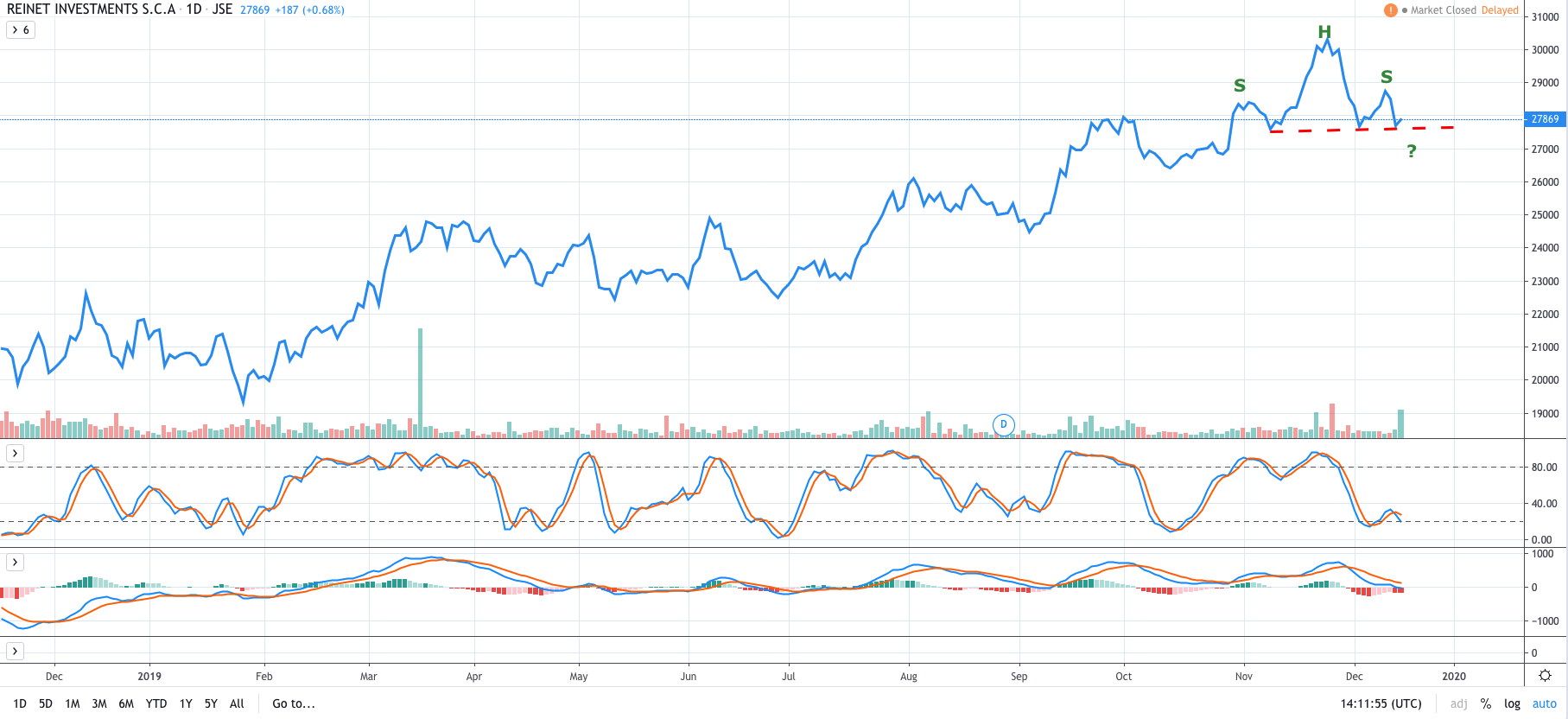Click the dividend 'D' marker on the chart
The image size is (1568, 719).
1003,424
